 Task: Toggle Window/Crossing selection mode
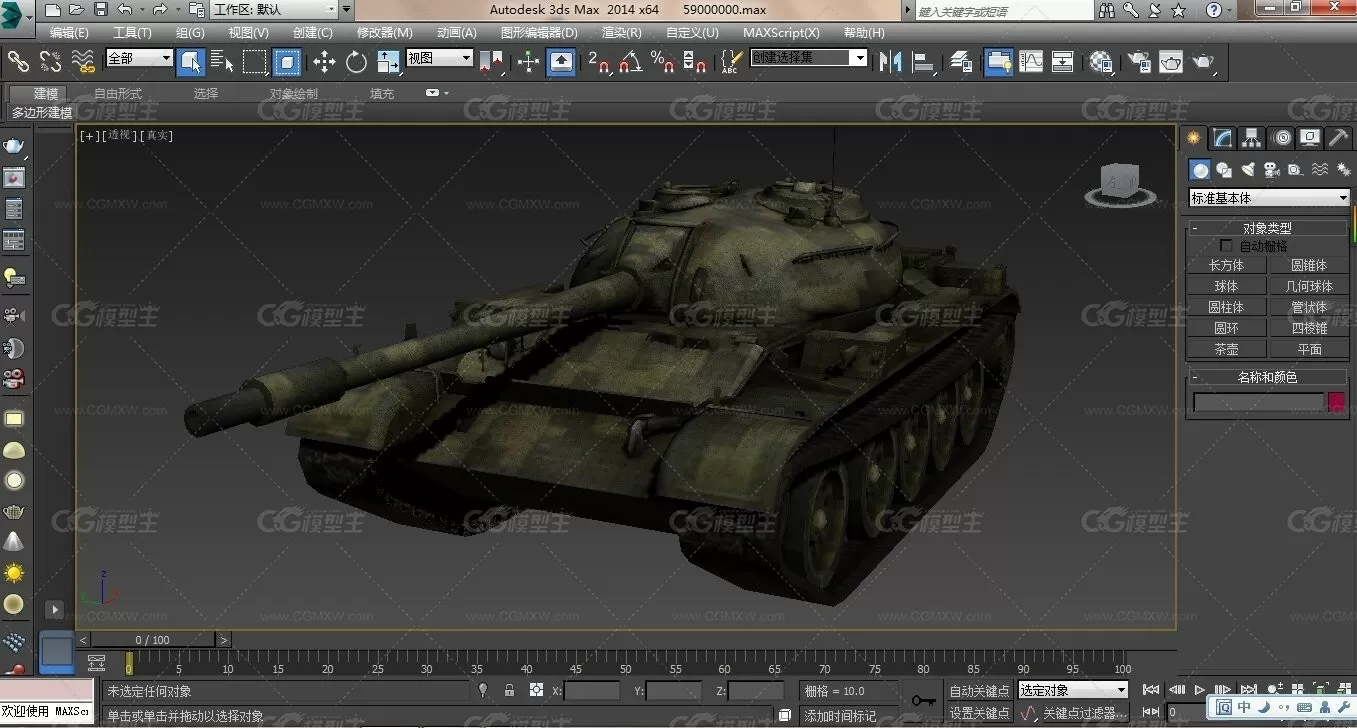pyautogui.click(x=287, y=62)
